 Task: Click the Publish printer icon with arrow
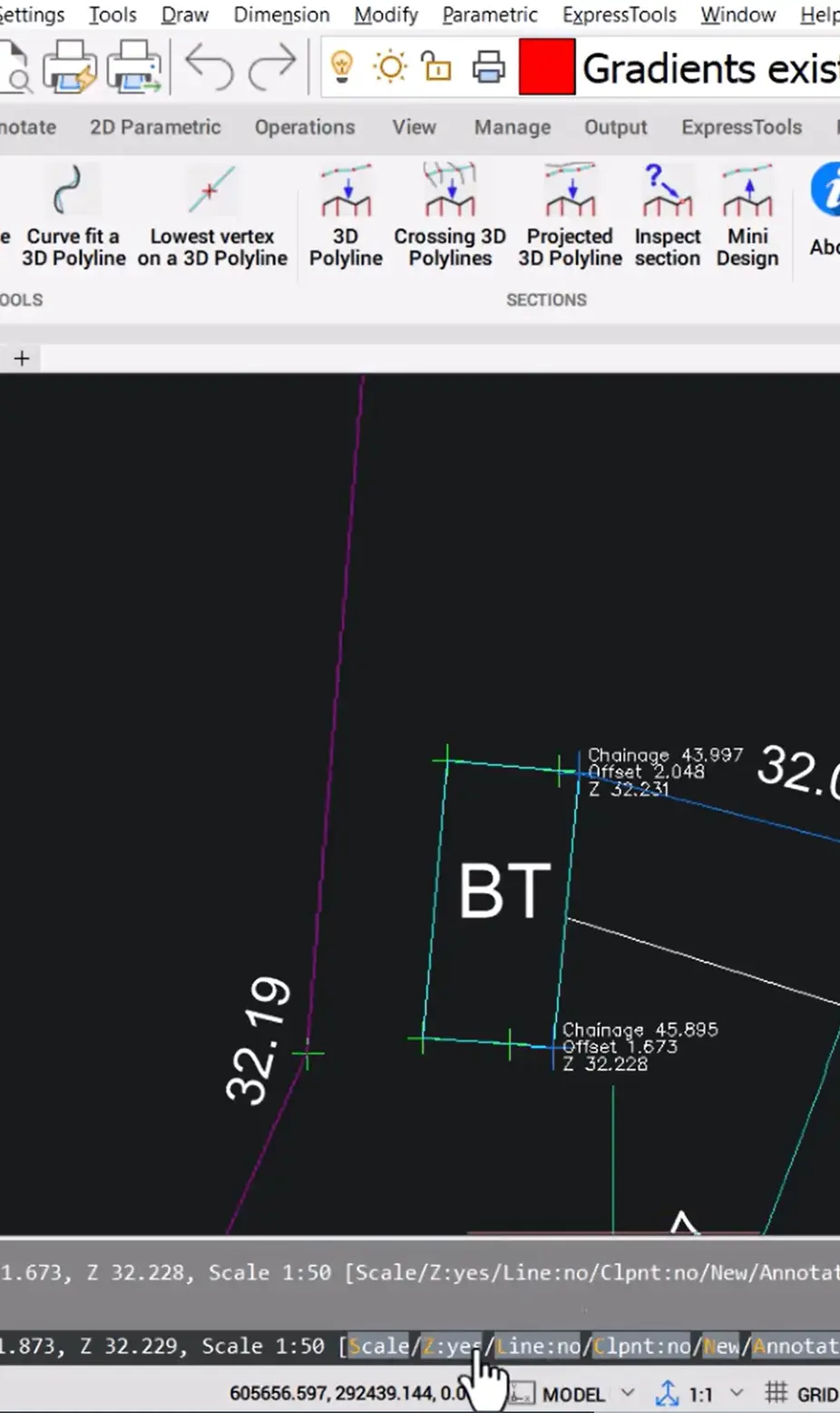134,68
